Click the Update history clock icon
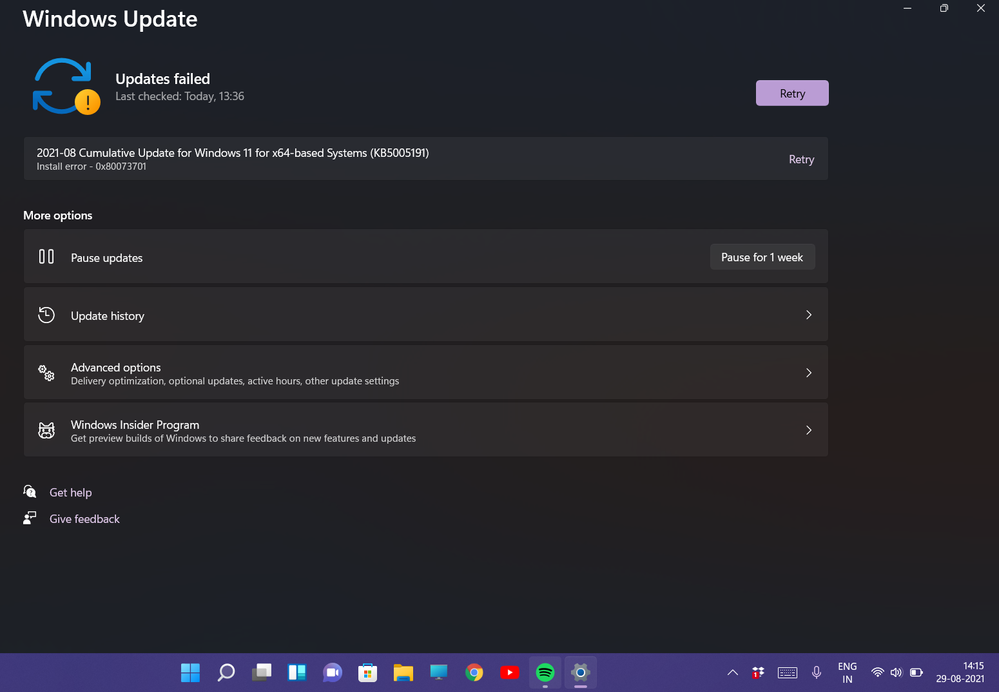Image resolution: width=999 pixels, height=692 pixels. point(46,314)
